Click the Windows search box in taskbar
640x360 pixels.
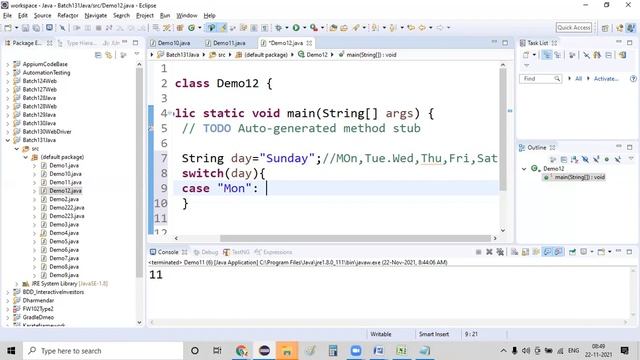click(103, 351)
